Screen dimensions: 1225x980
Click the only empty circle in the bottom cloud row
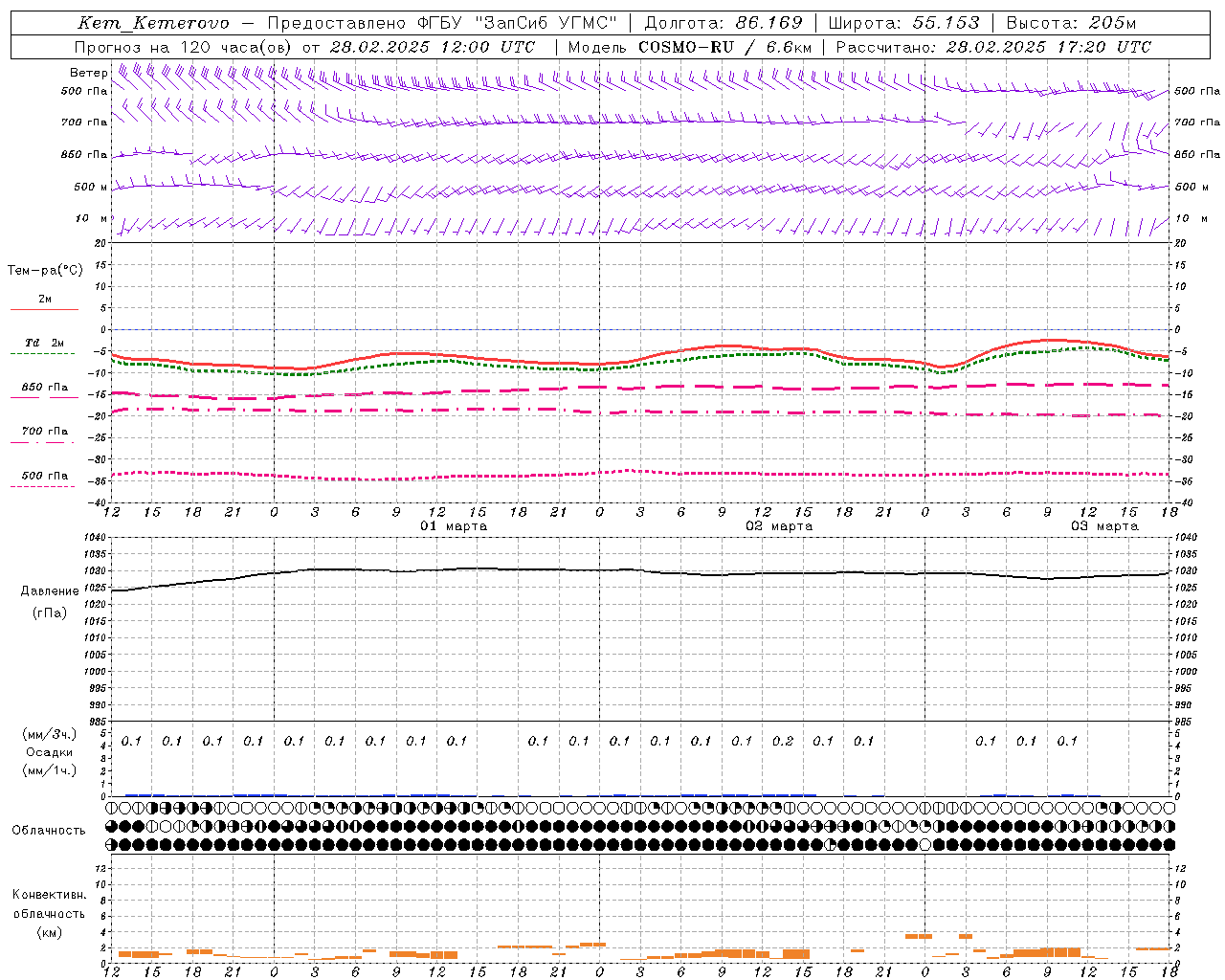point(924,845)
